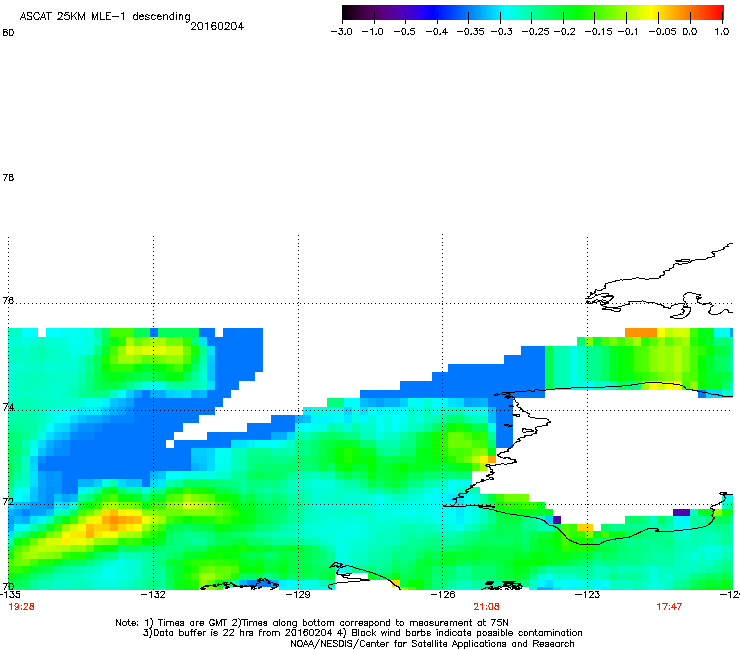The image size is (740, 650).
Task: Click colorbar label -0.35
Action: coord(471,32)
